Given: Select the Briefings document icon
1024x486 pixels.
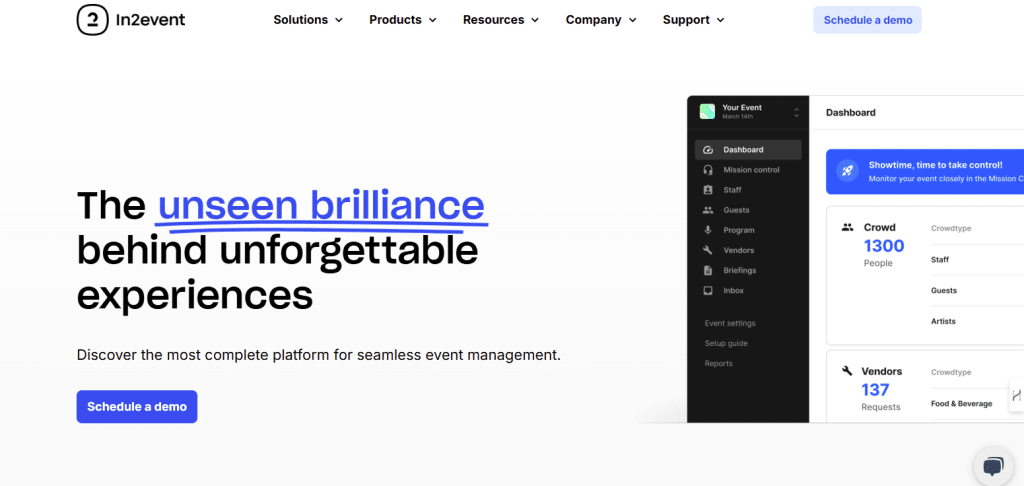Looking at the screenshot, I should pyautogui.click(x=707, y=270).
